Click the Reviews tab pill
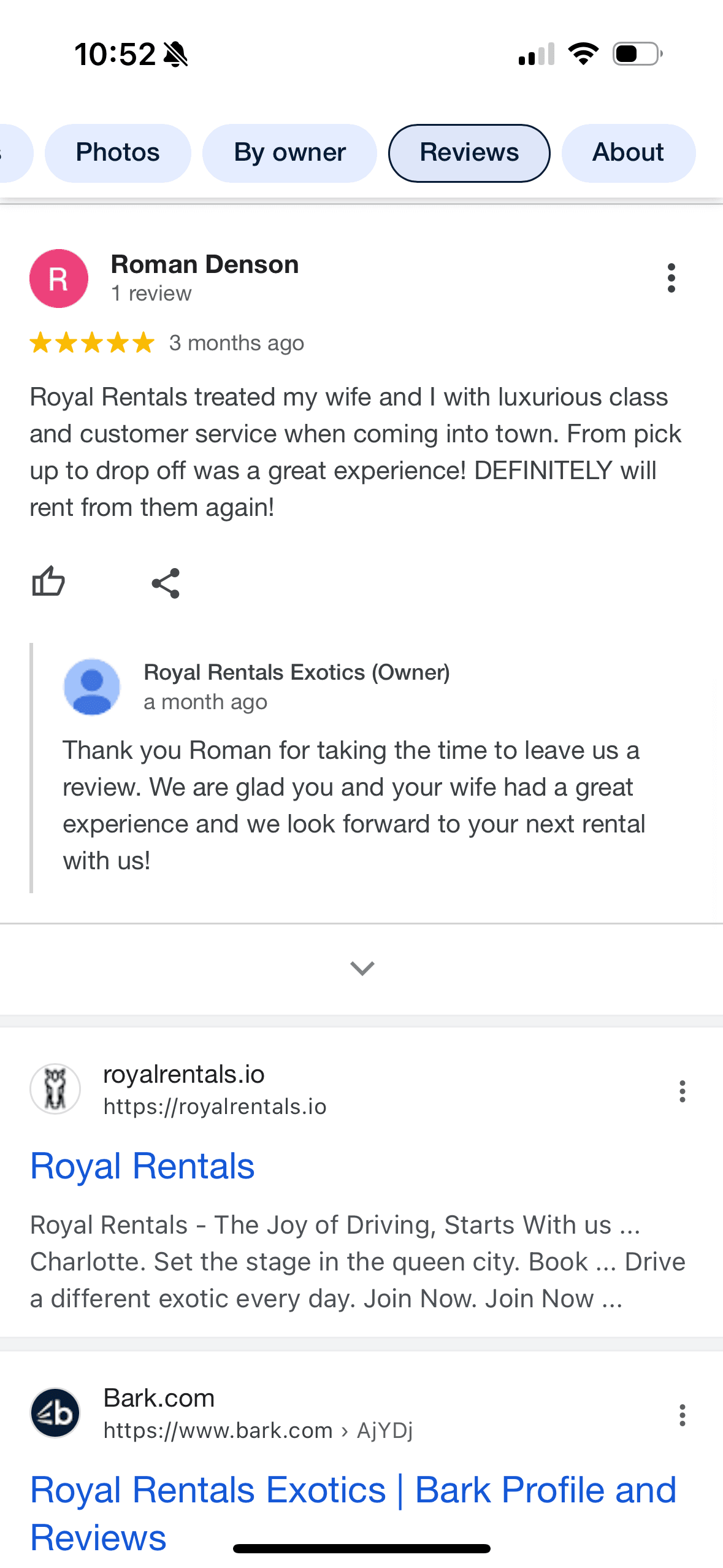This screenshot has width=723, height=1568. click(x=469, y=152)
